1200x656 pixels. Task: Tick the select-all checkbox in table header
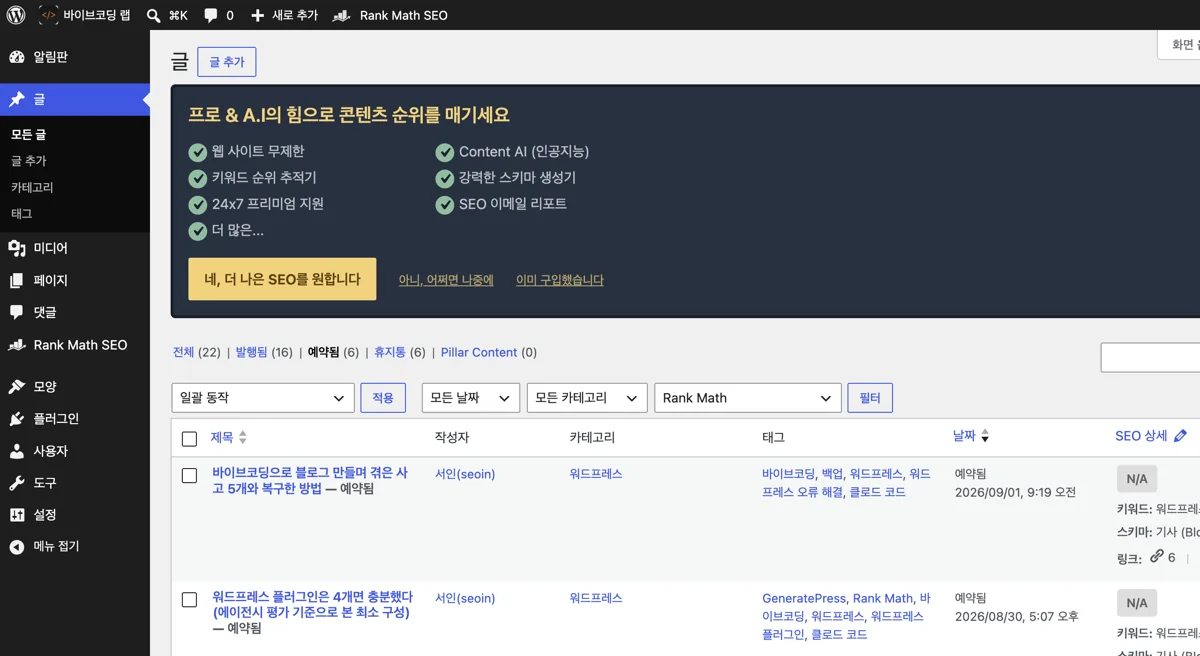pyautogui.click(x=190, y=439)
